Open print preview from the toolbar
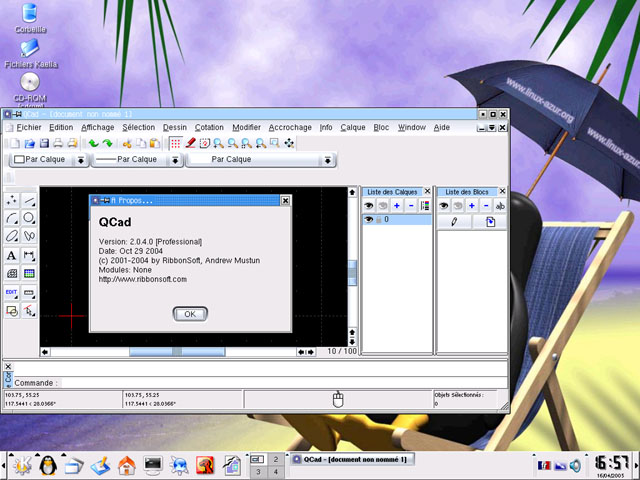 point(73,143)
